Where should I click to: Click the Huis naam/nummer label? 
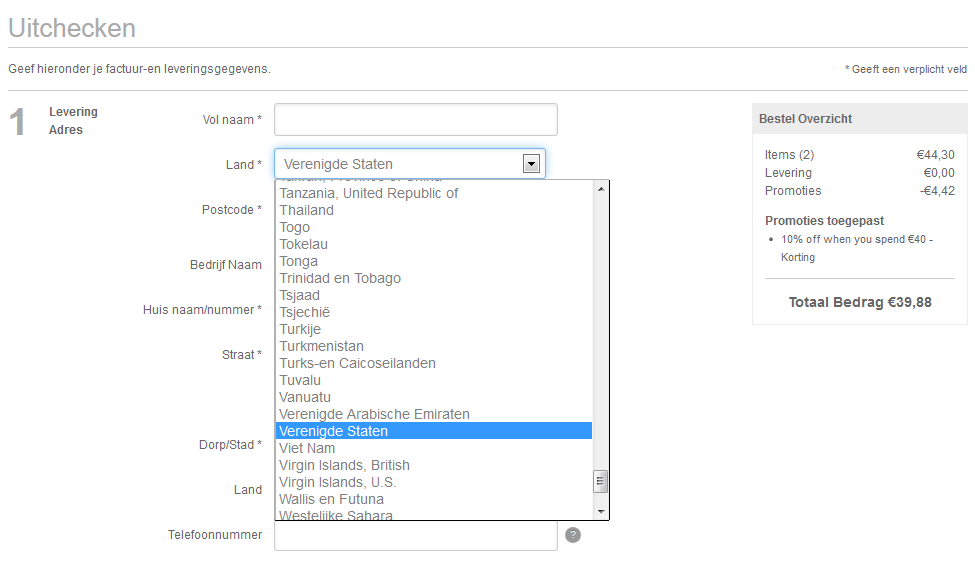(x=202, y=310)
